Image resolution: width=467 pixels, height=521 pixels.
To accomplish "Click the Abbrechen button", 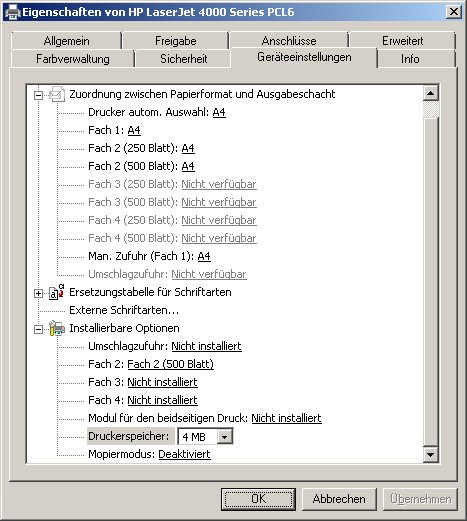I will point(339,499).
